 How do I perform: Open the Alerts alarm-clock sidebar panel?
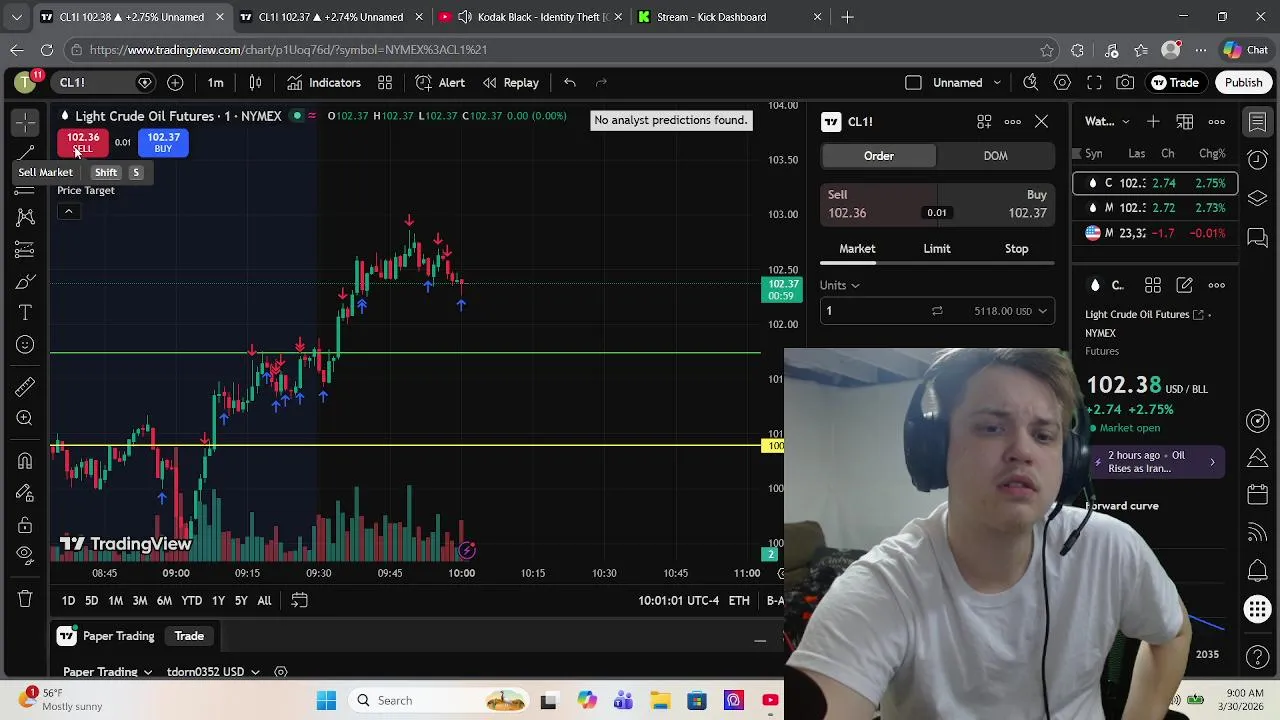tap(1258, 160)
